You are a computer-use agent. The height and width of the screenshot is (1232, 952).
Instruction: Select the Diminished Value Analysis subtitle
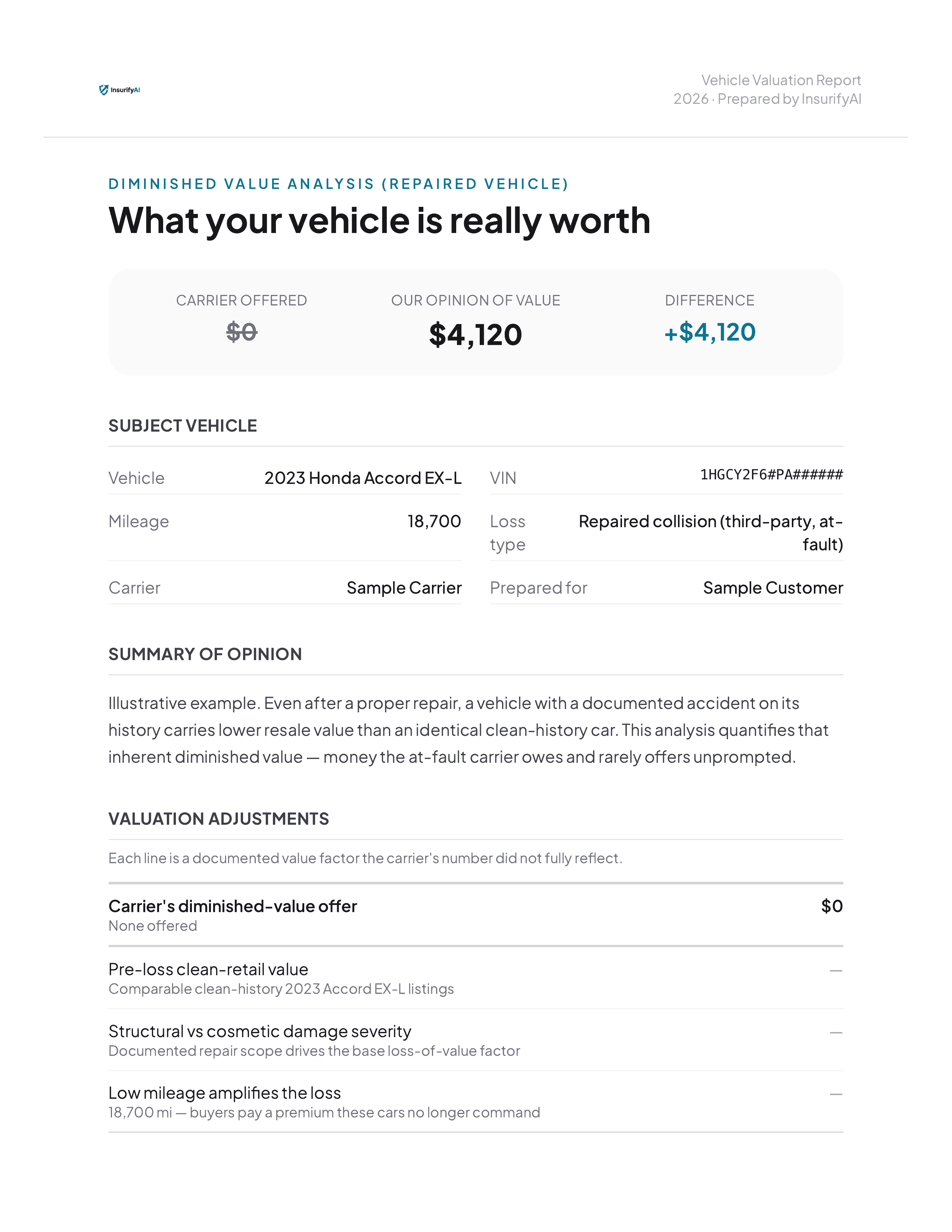click(338, 184)
